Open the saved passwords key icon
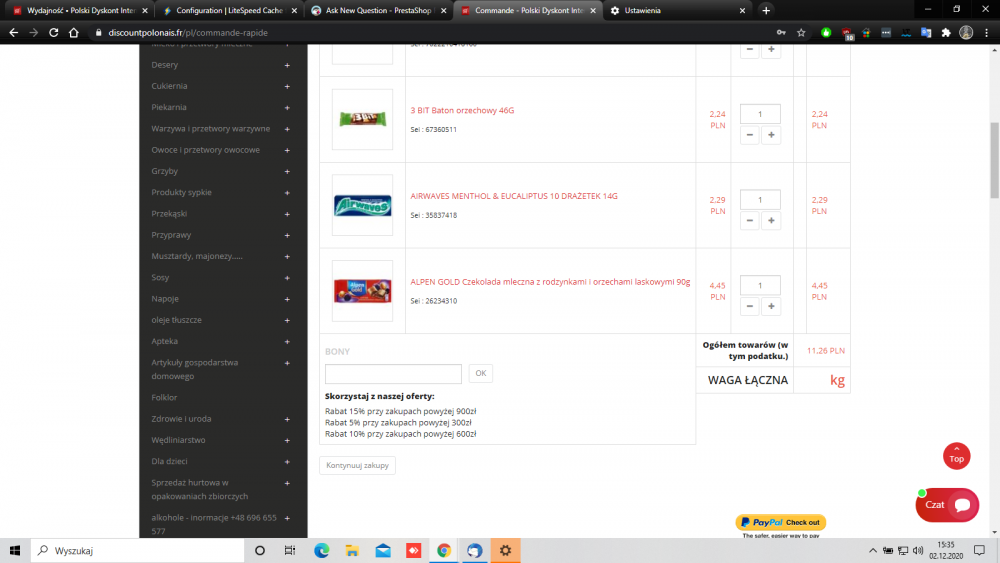This screenshot has width=1000, height=563. 781,33
